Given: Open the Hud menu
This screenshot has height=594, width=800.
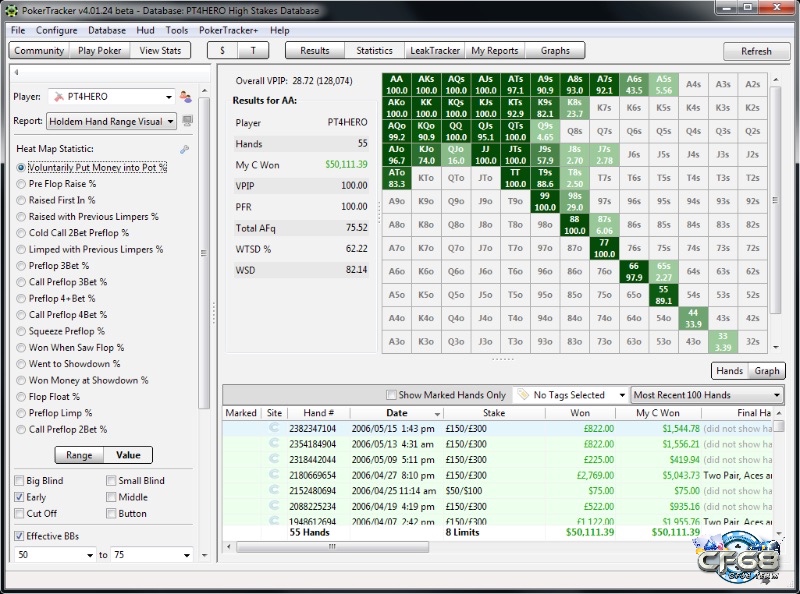Looking at the screenshot, I should (145, 30).
